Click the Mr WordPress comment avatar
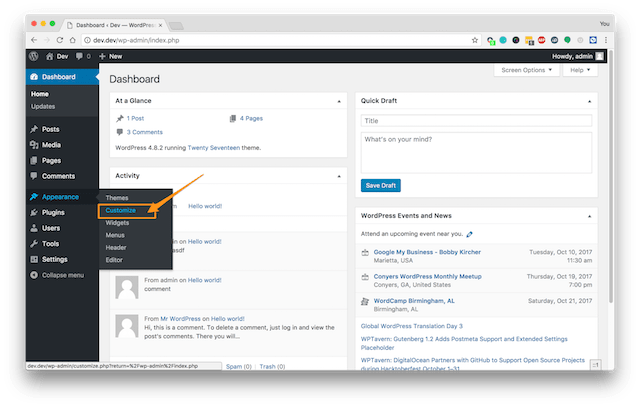Image resolution: width=640 pixels, height=407 pixels. [x=127, y=326]
